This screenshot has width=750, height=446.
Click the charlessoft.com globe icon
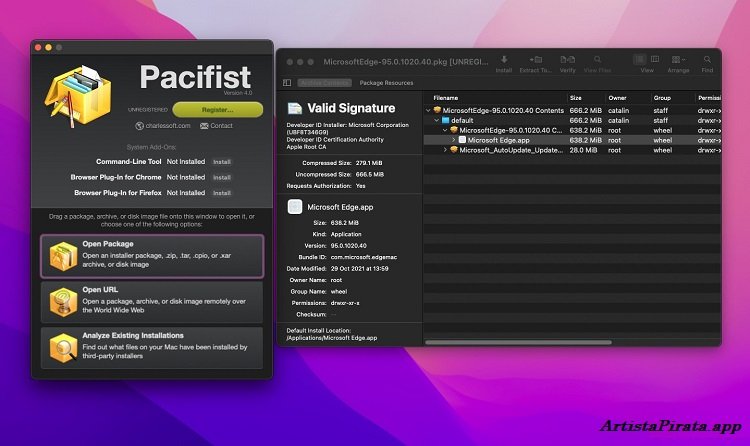(140, 126)
